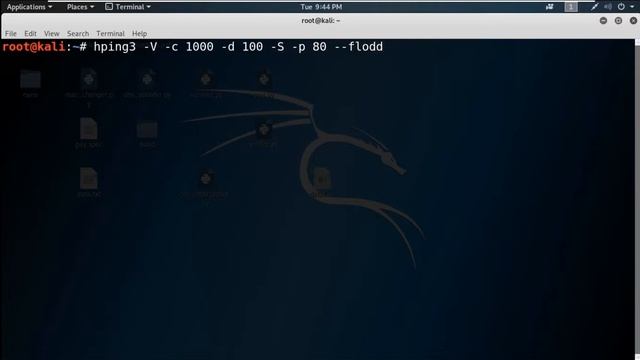Open the Edit menu

point(30,33)
